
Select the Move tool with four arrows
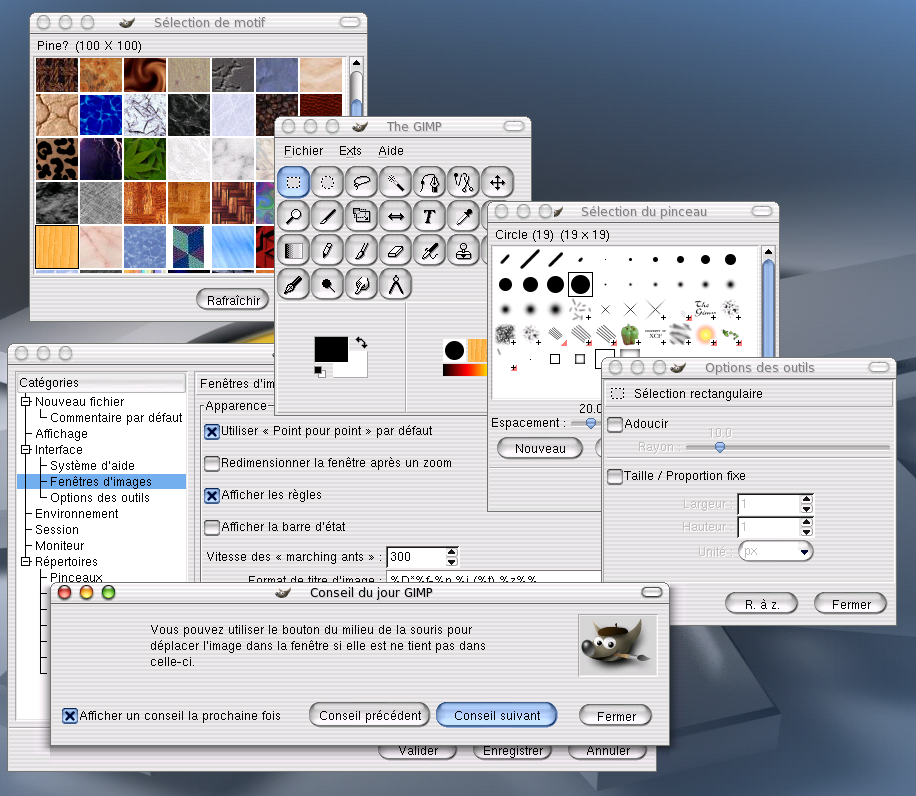(497, 183)
